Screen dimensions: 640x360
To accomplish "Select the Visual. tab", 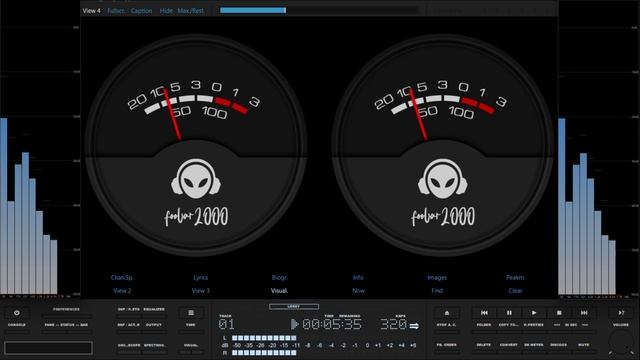I will point(280,291).
